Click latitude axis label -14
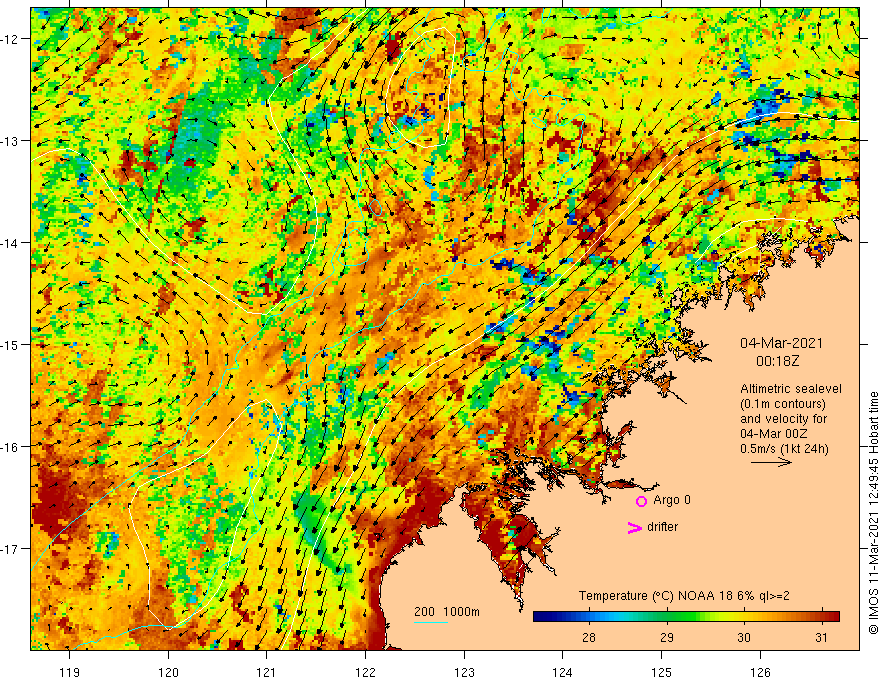The width and height of the screenshot is (880, 680). pyautogui.click(x=11, y=243)
